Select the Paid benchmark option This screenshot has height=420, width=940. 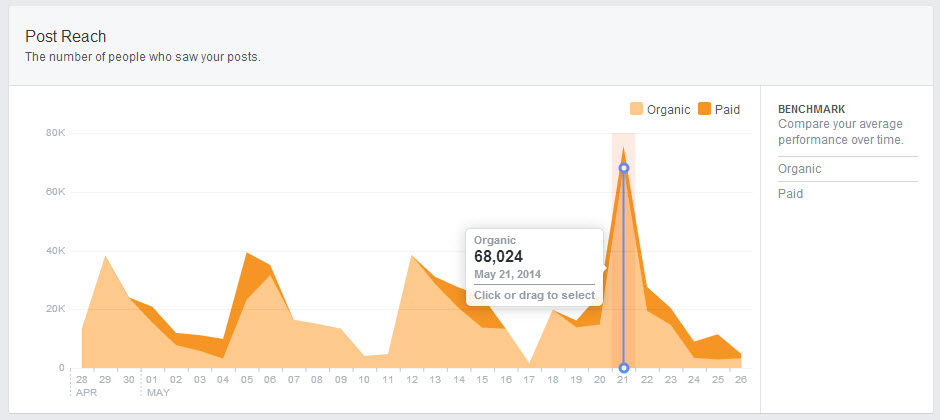(790, 194)
